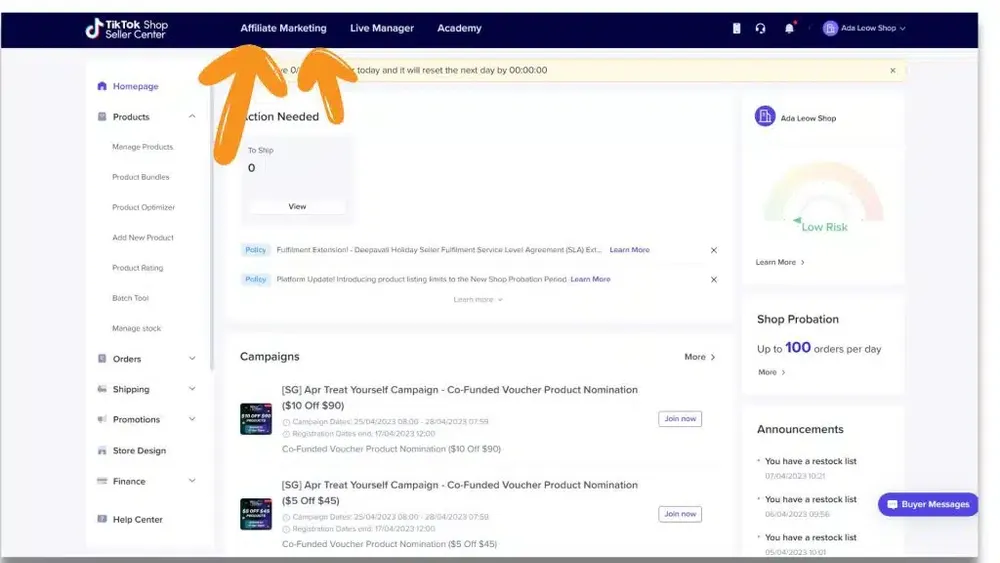Expand the Orders section chevron

pyautogui.click(x=192, y=359)
